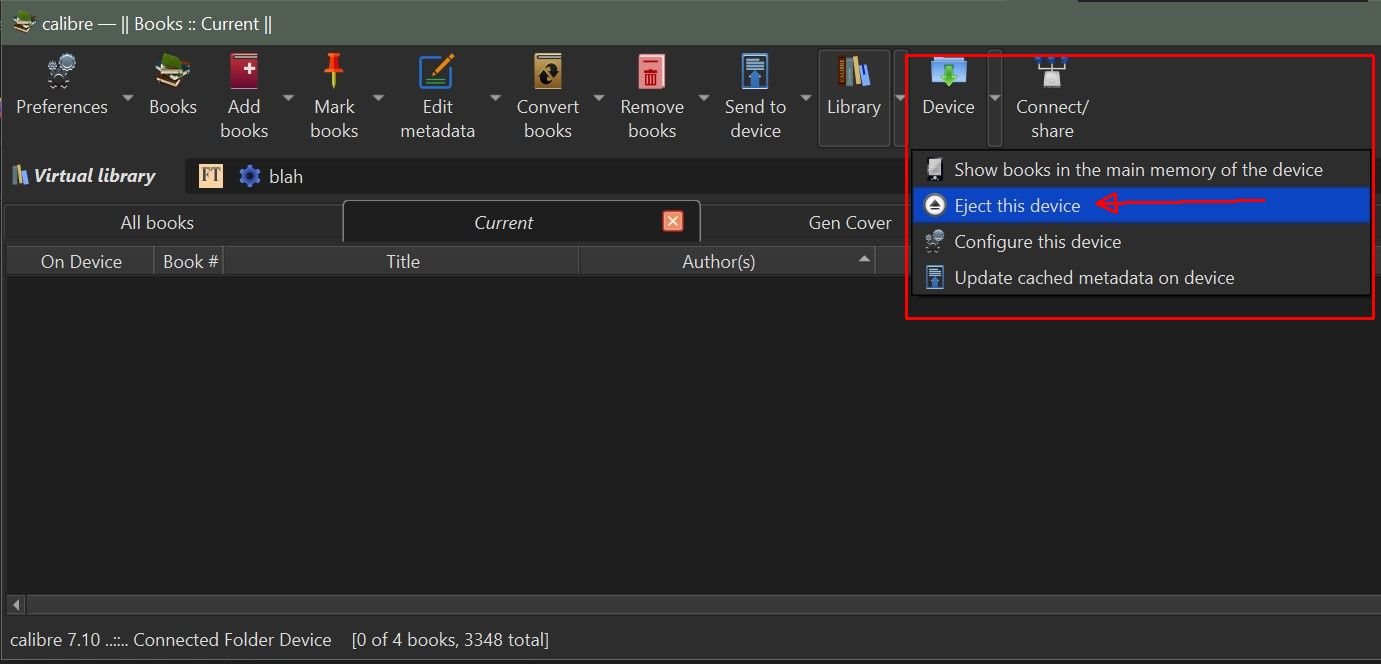Screen dimensions: 1381x664
Task: Expand the Convert books dropdown arrow
Action: tap(599, 98)
